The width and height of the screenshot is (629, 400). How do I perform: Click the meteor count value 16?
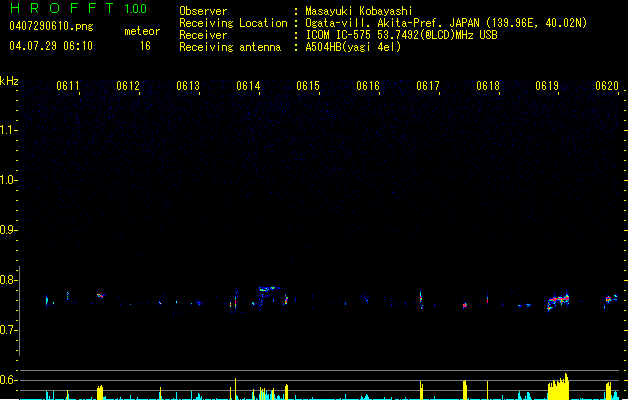pos(145,46)
